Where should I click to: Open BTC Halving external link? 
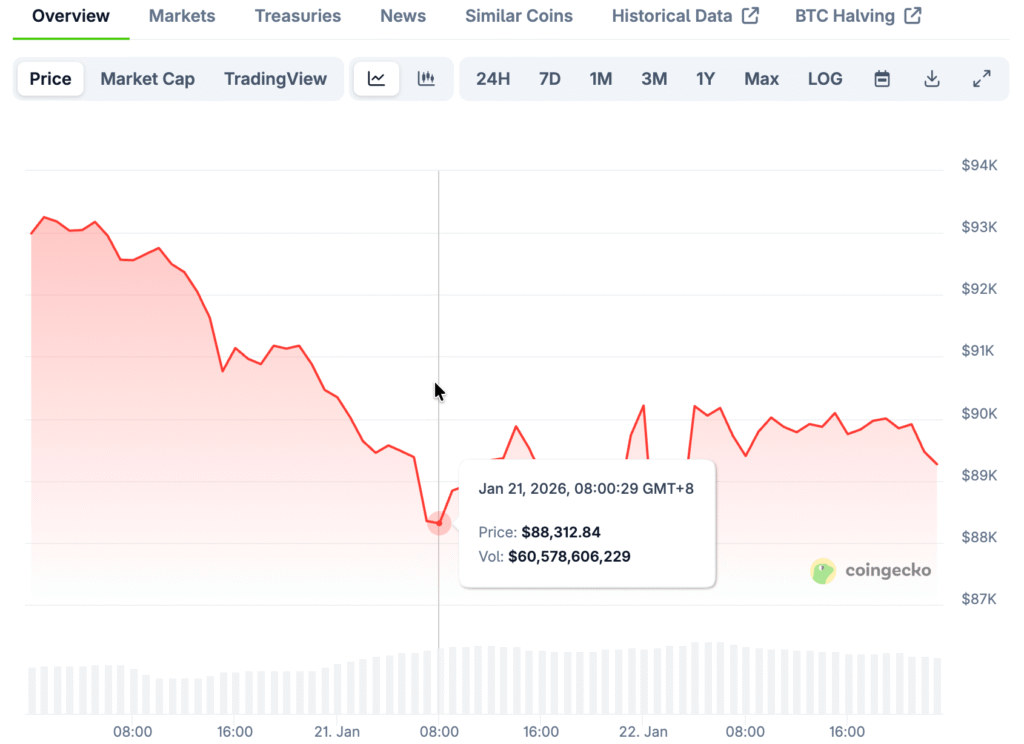tap(858, 16)
